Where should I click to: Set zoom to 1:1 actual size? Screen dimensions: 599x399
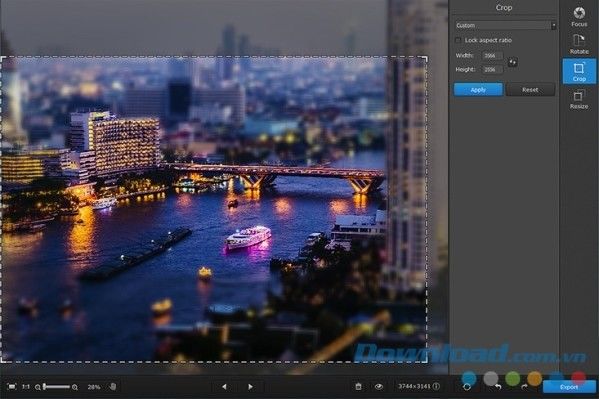coord(26,387)
